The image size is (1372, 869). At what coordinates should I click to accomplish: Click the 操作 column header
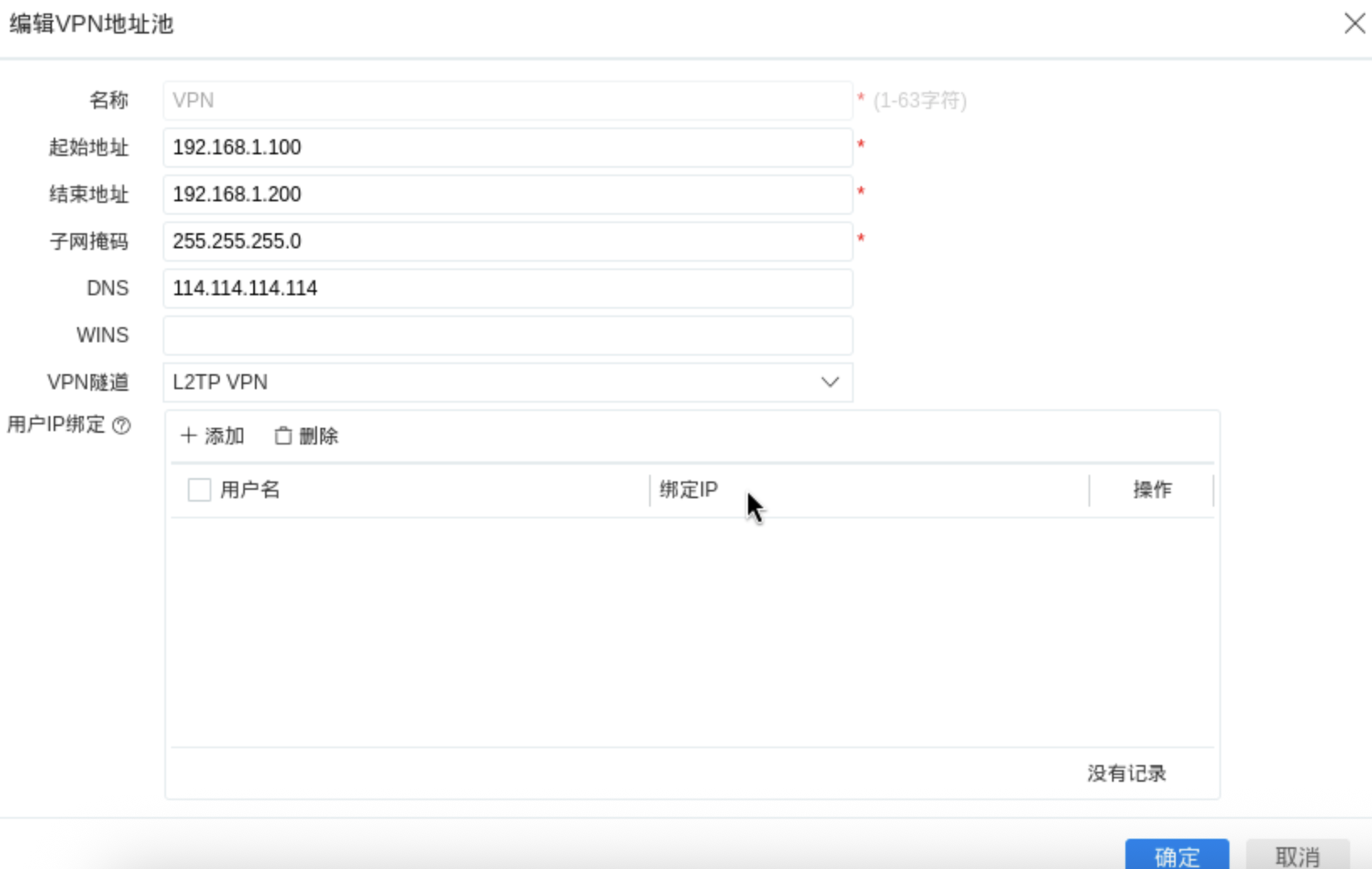tap(1151, 490)
